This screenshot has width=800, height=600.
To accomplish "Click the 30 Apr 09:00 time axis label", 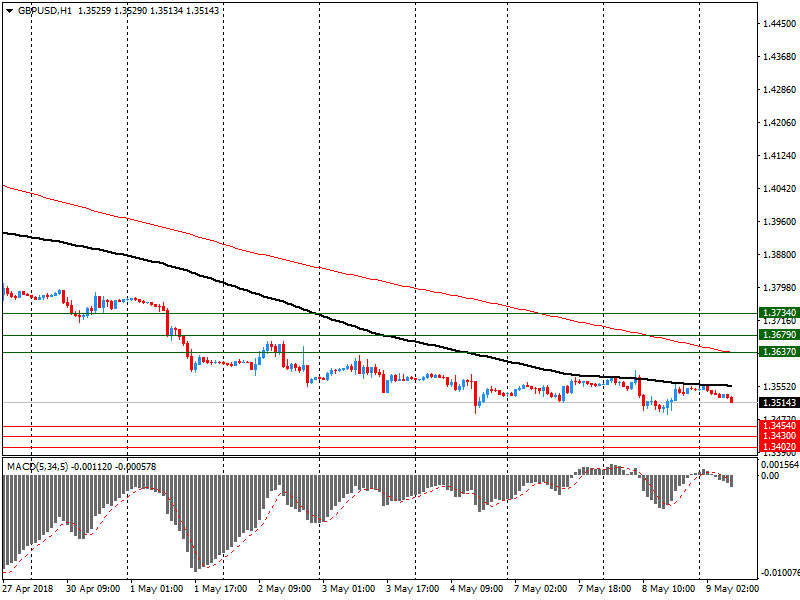I will coord(93,589).
